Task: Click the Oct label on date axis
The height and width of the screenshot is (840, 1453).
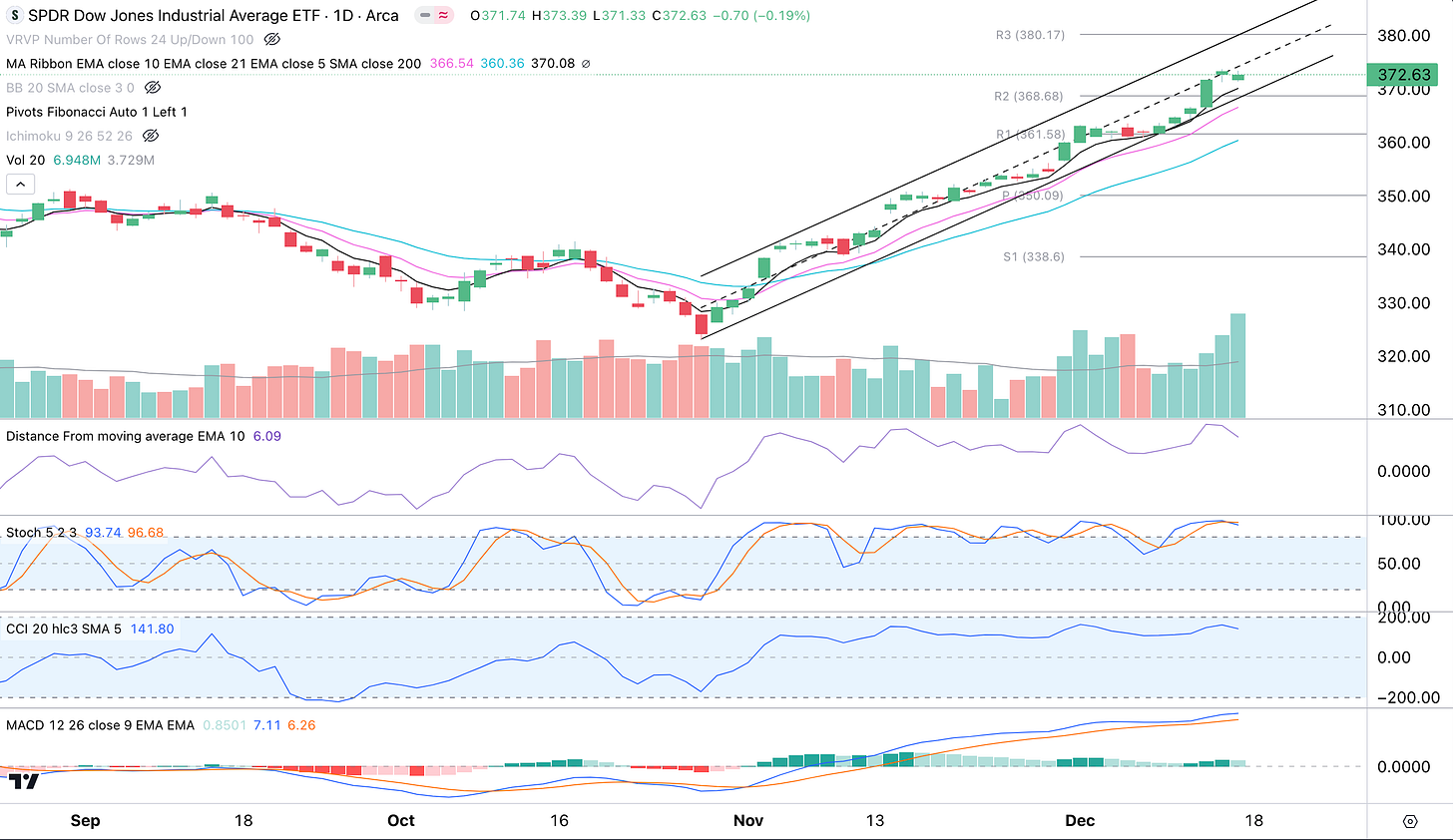Action: pos(400,821)
